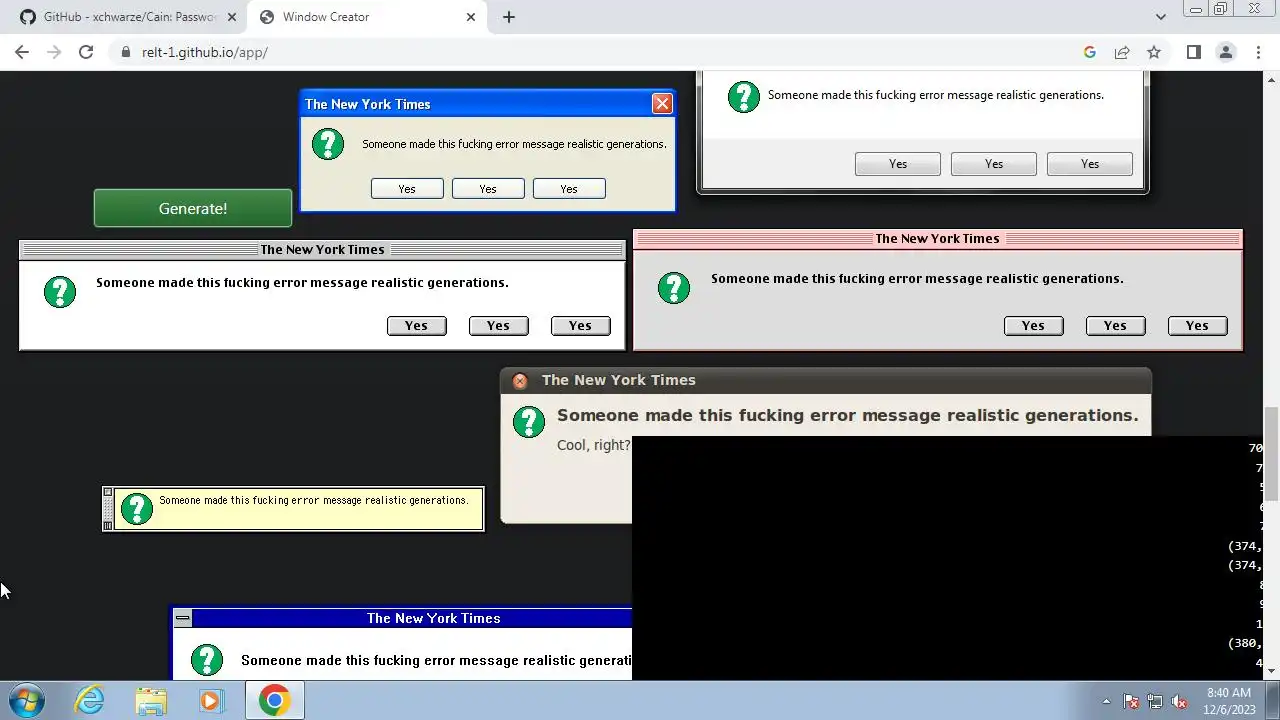Click the question icon in the yellow note window
The image size is (1280, 720).
pyautogui.click(x=137, y=509)
